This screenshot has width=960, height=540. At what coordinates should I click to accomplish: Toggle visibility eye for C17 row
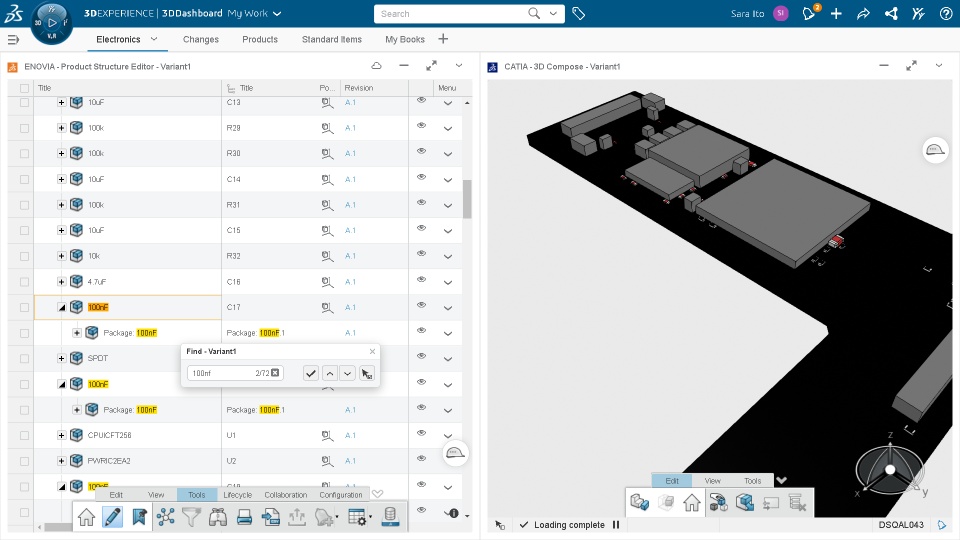(421, 305)
